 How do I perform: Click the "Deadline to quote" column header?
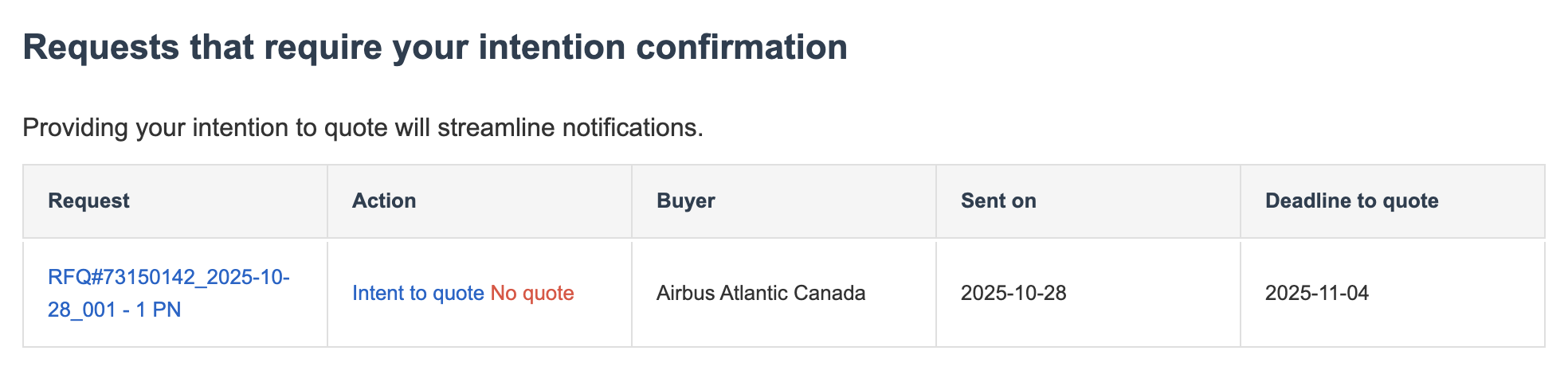[x=1351, y=201]
